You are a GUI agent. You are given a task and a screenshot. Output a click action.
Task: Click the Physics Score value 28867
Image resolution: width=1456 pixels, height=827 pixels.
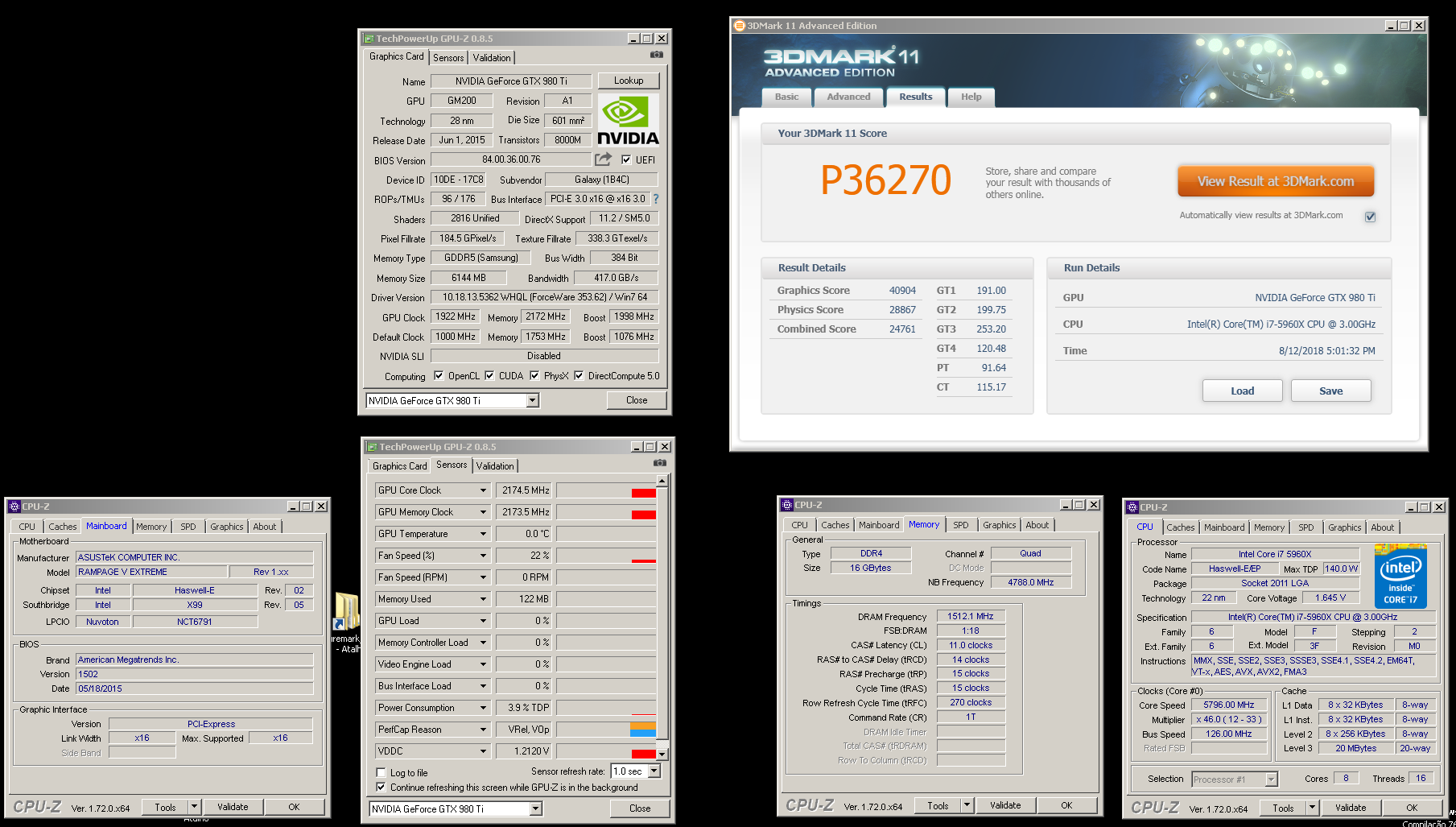902,310
